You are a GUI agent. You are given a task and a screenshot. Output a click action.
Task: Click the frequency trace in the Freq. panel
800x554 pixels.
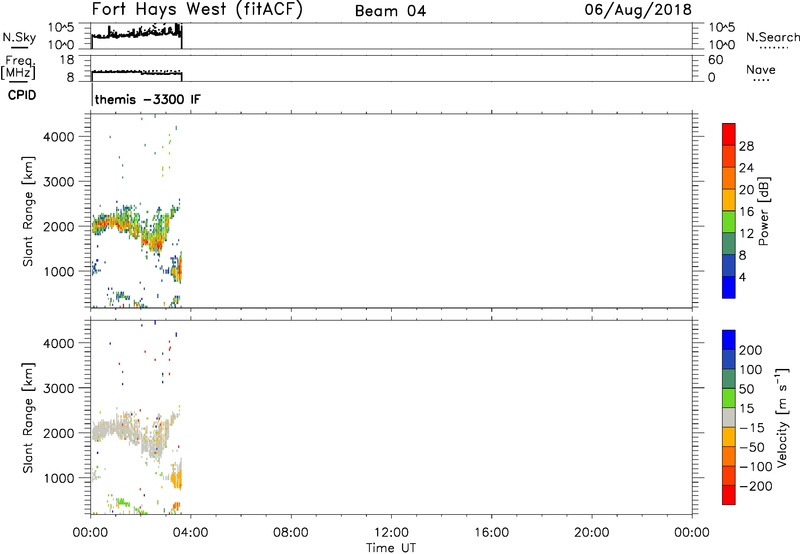click(x=137, y=73)
